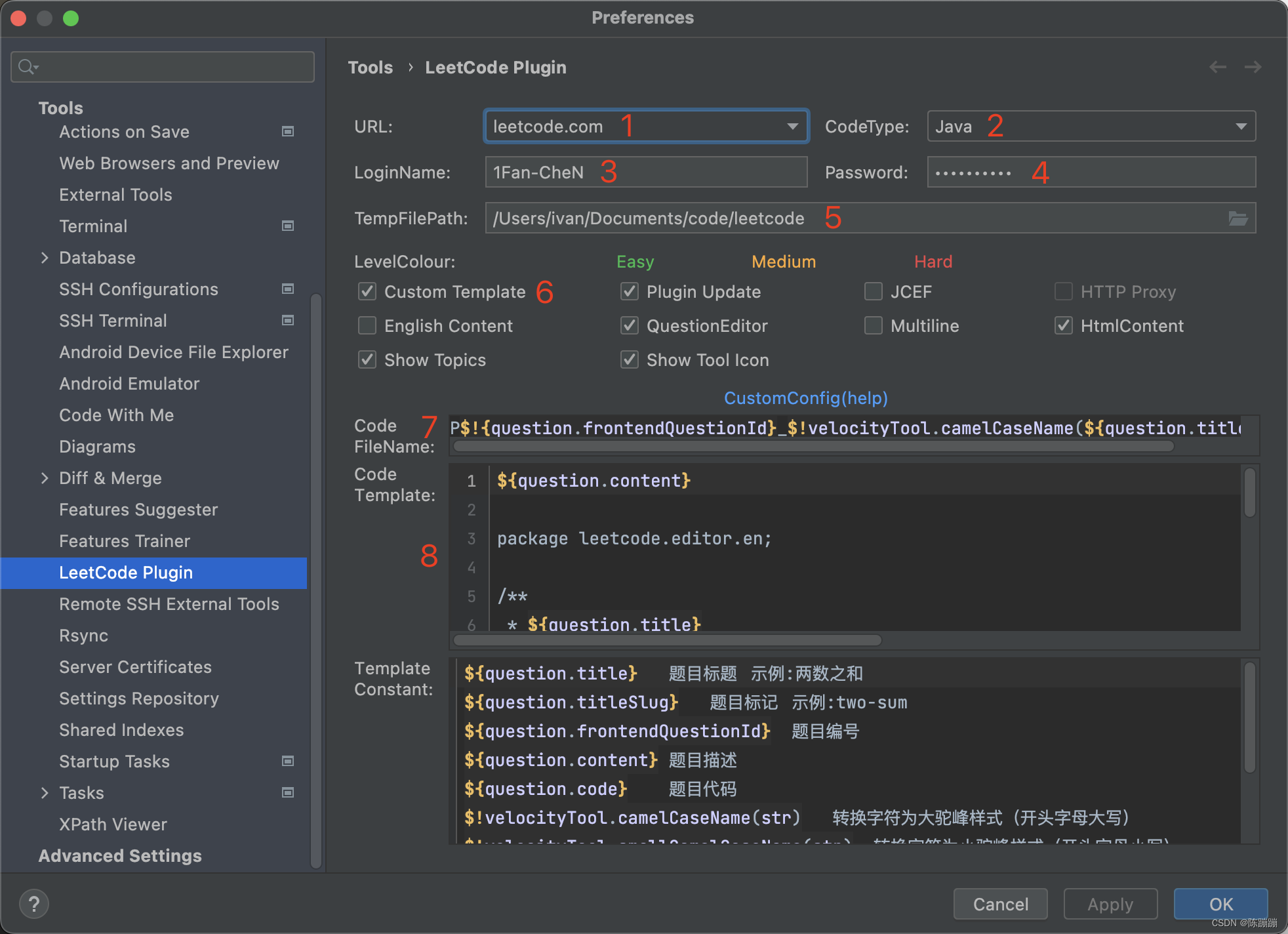Viewport: 1288px width, 934px height.
Task: Click the Hard level colour label
Action: pyautogui.click(x=933, y=262)
